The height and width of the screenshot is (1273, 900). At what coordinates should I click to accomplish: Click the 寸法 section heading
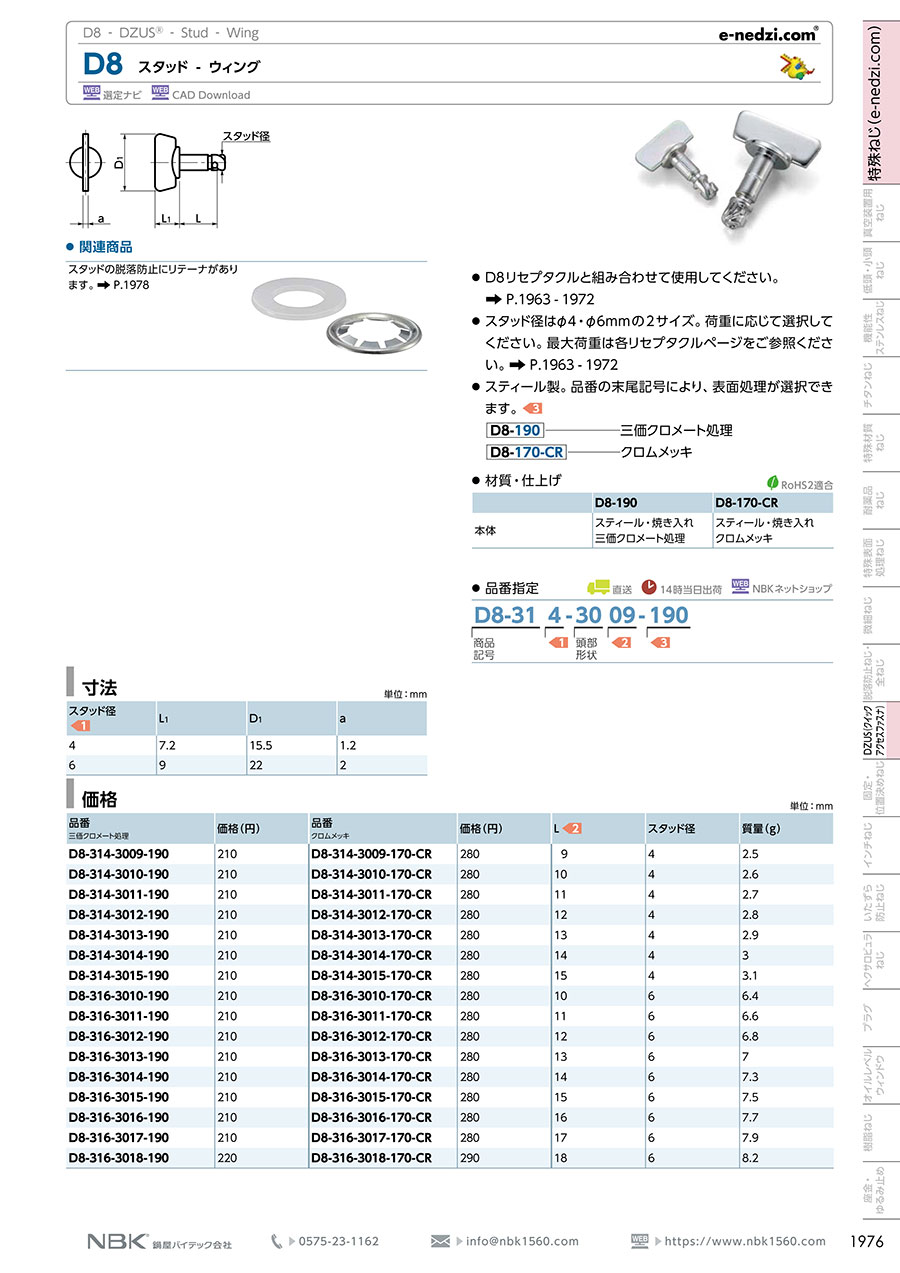click(x=100, y=688)
